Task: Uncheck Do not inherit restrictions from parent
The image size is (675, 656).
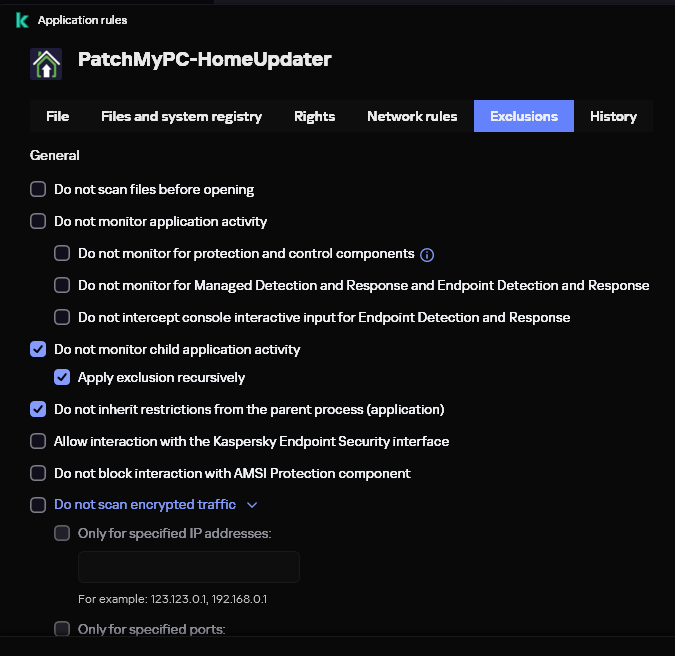Action: pos(38,409)
